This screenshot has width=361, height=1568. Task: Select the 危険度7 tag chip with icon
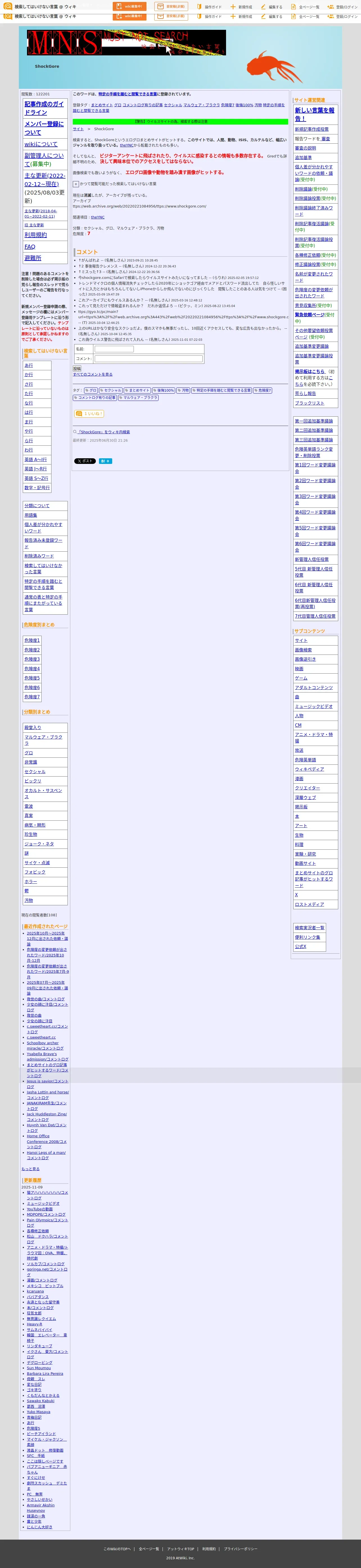click(262, 390)
